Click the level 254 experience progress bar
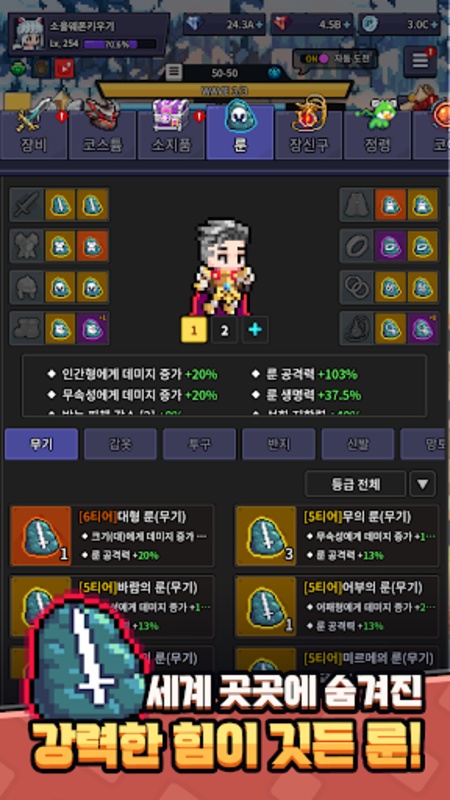Viewport: 450px width, 800px height. click(120, 44)
